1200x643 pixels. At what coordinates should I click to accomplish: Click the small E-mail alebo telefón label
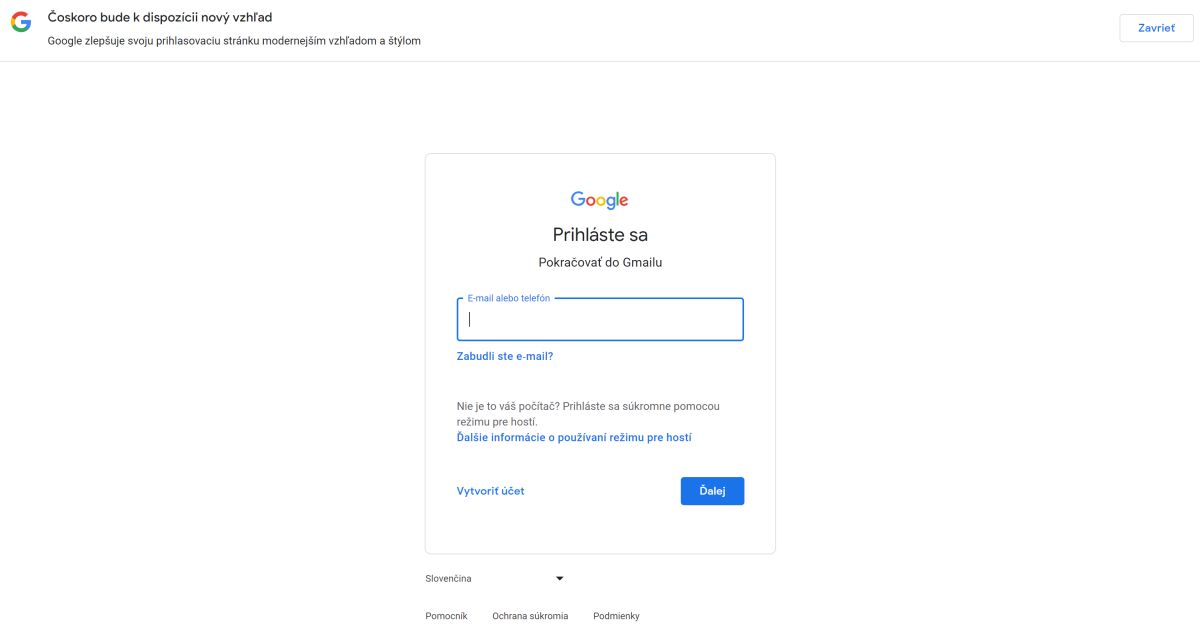click(x=509, y=298)
